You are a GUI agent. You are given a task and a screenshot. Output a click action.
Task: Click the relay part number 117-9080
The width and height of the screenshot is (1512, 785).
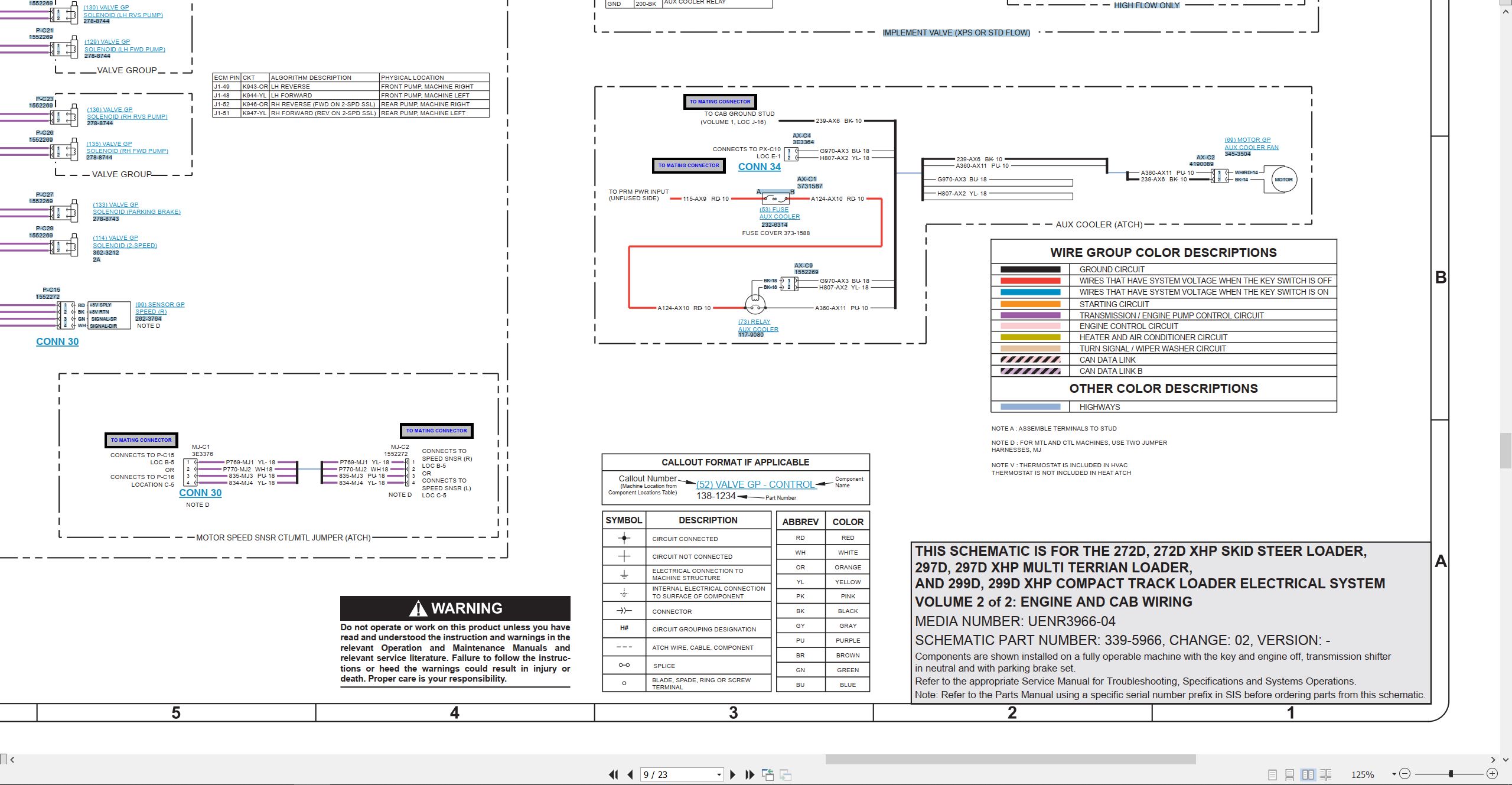[x=751, y=335]
